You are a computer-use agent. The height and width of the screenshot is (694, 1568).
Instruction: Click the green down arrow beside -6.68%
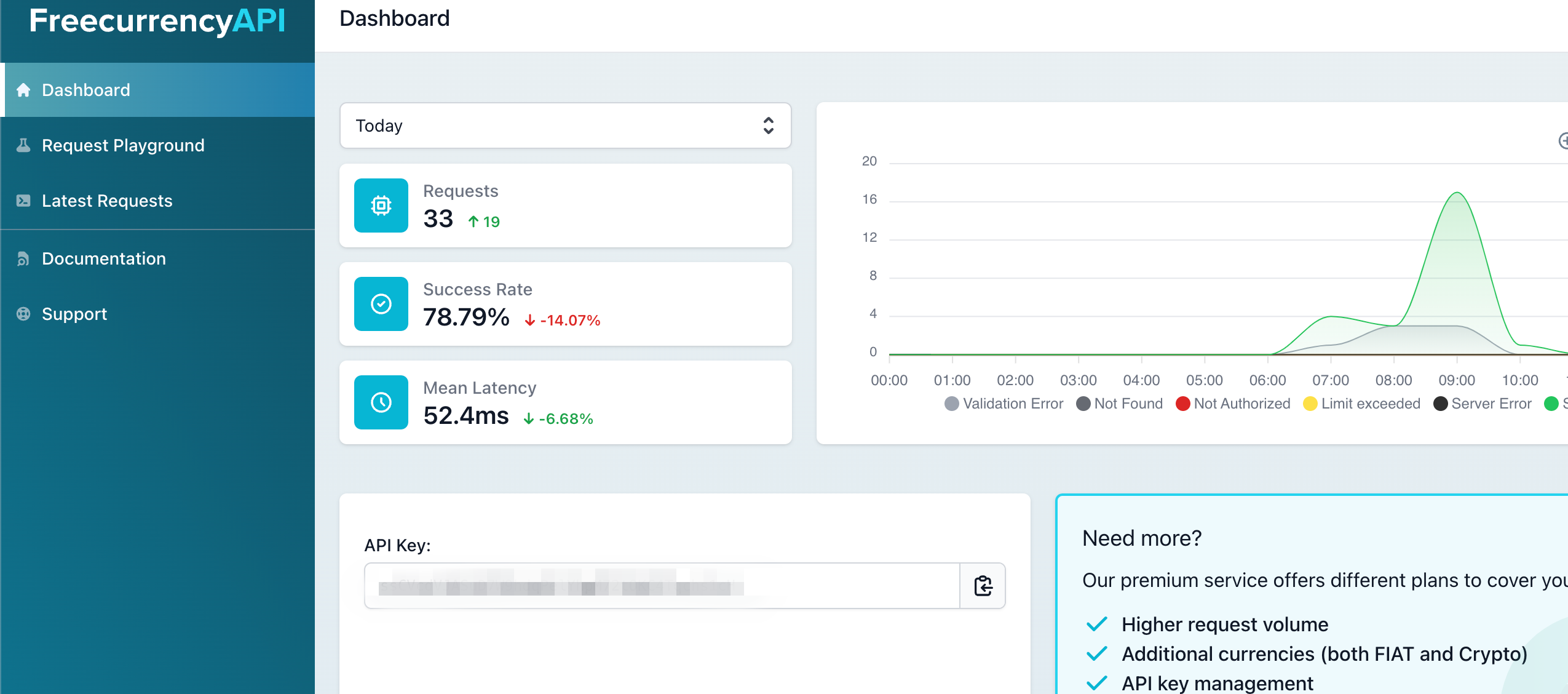[x=528, y=419]
